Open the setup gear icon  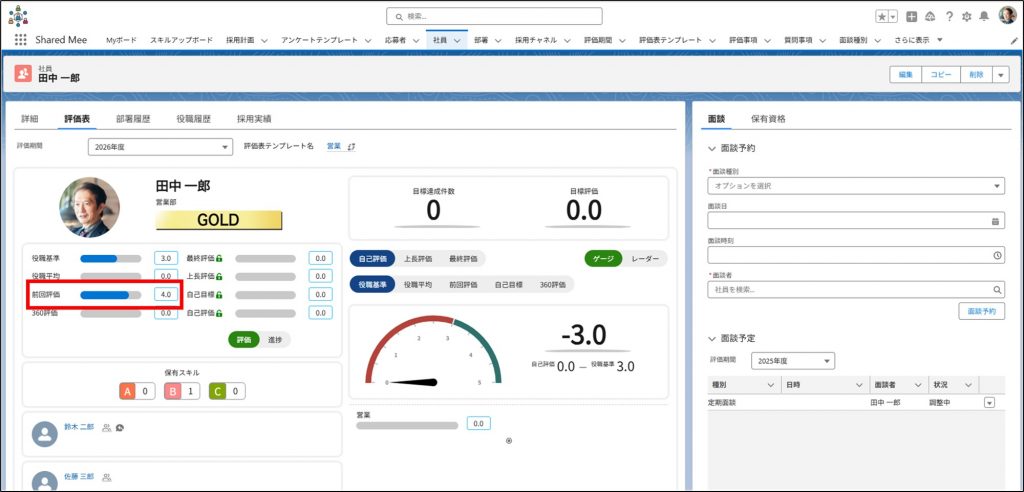pyautogui.click(x=966, y=16)
